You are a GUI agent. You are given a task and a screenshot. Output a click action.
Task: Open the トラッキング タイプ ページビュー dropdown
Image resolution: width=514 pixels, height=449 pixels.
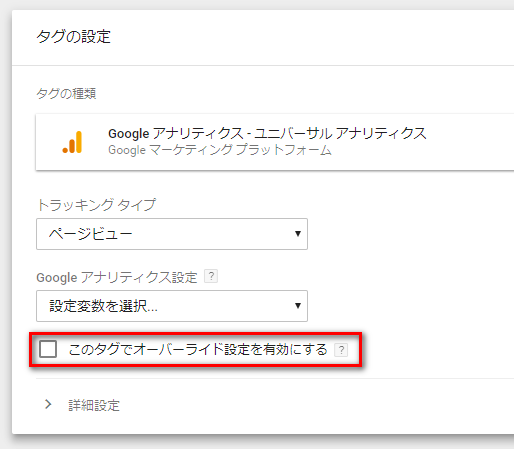172,234
